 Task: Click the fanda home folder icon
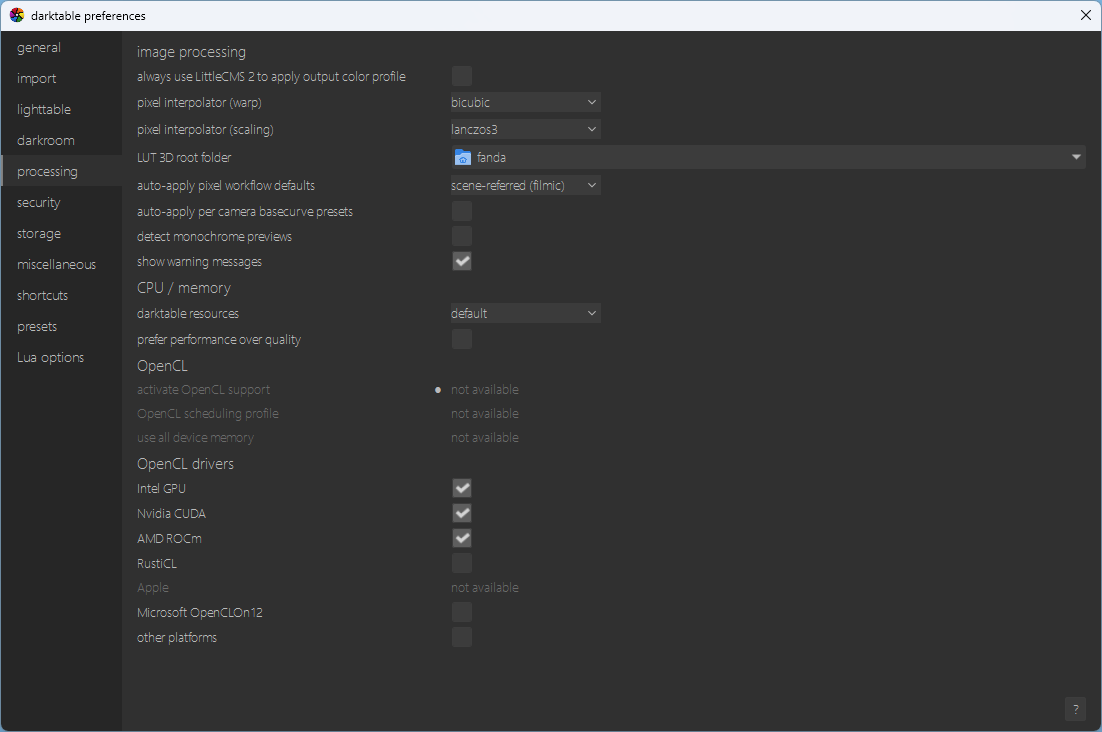tap(462, 157)
